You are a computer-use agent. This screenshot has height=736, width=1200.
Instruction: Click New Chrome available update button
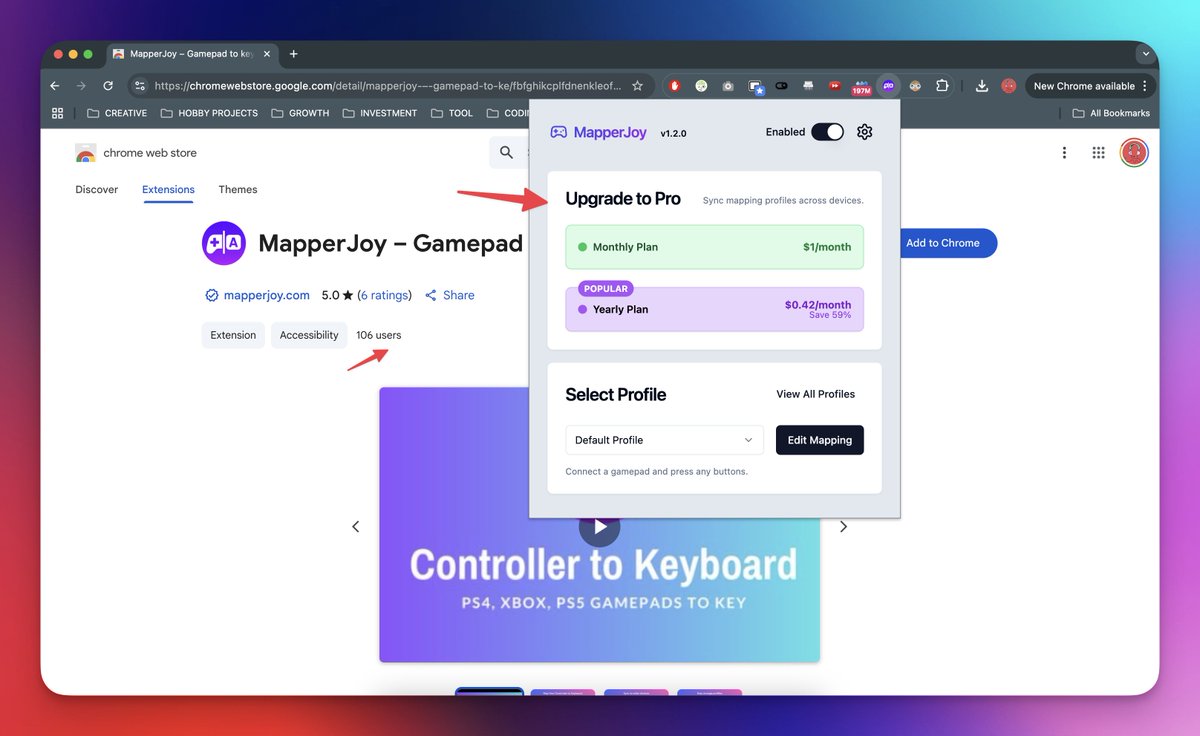tap(1091, 86)
